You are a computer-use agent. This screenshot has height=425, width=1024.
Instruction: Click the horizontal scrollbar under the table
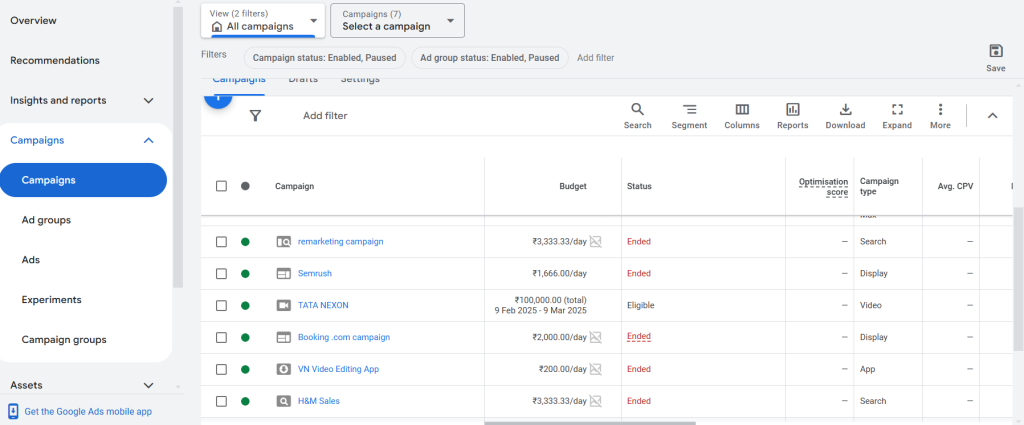590,423
